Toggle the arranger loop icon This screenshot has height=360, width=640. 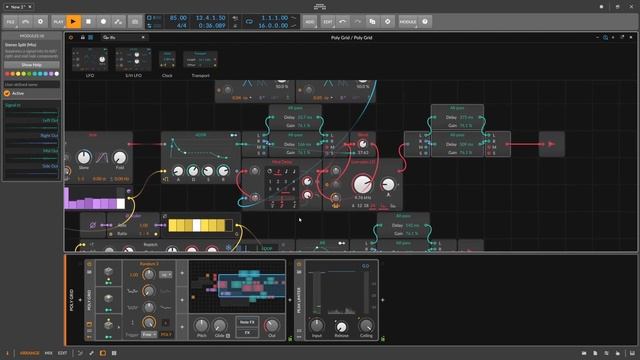click(249, 22)
